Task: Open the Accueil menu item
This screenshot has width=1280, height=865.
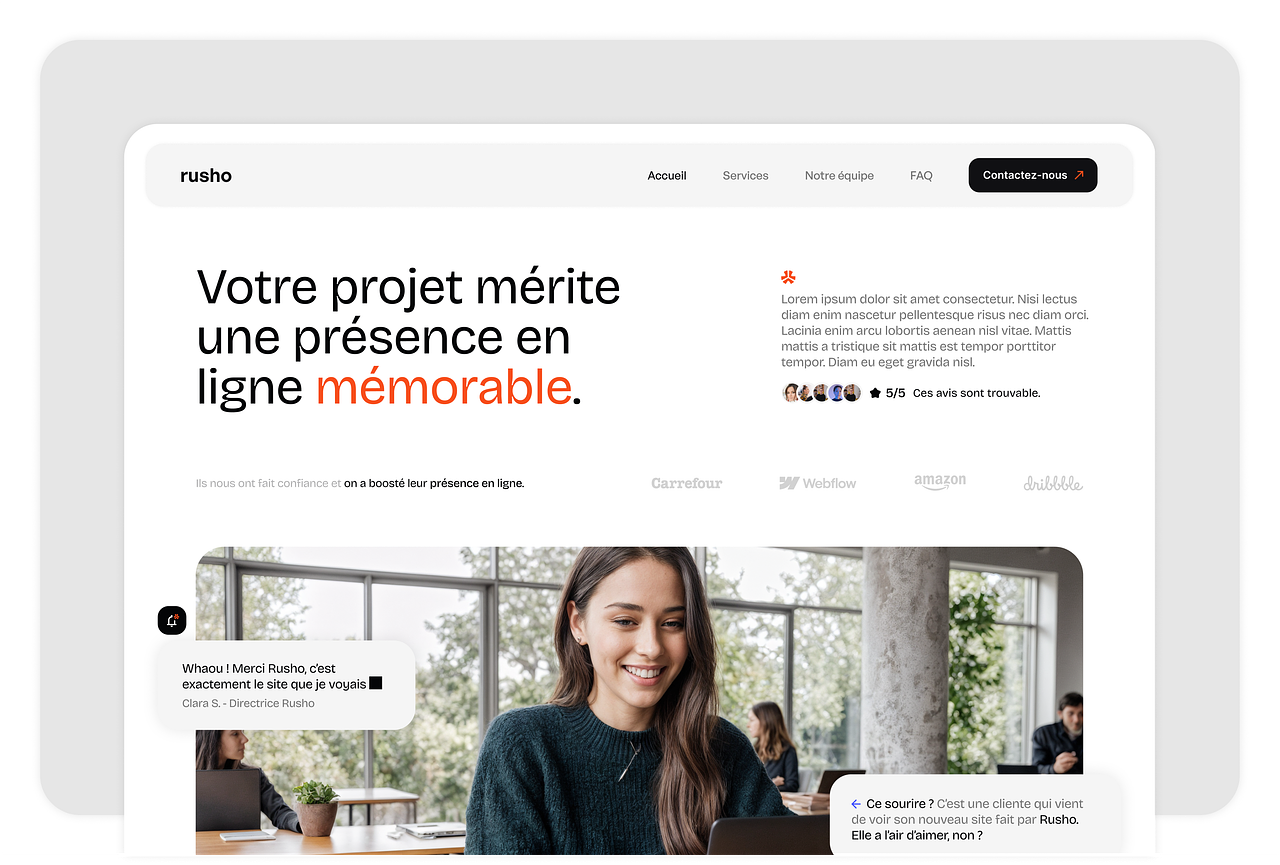Action: click(x=667, y=175)
